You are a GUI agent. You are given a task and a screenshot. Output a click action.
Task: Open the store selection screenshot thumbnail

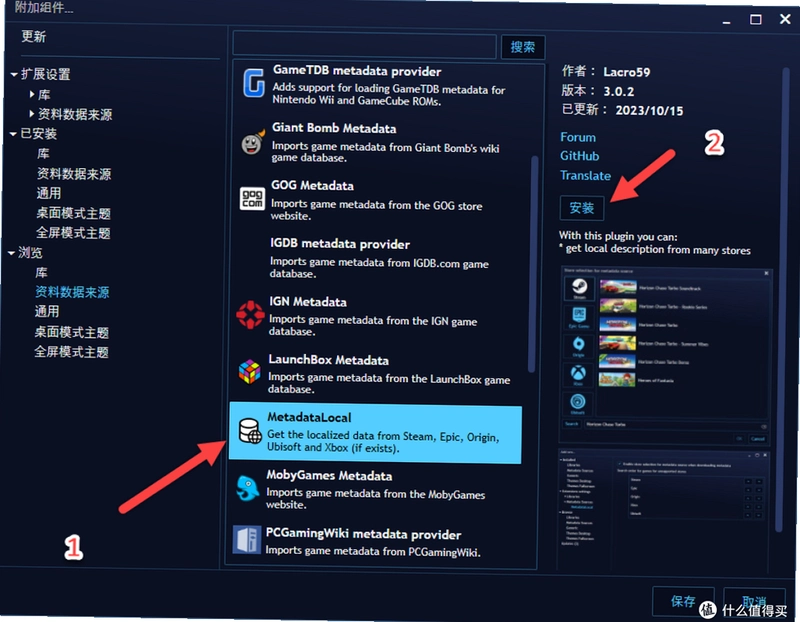[666, 355]
